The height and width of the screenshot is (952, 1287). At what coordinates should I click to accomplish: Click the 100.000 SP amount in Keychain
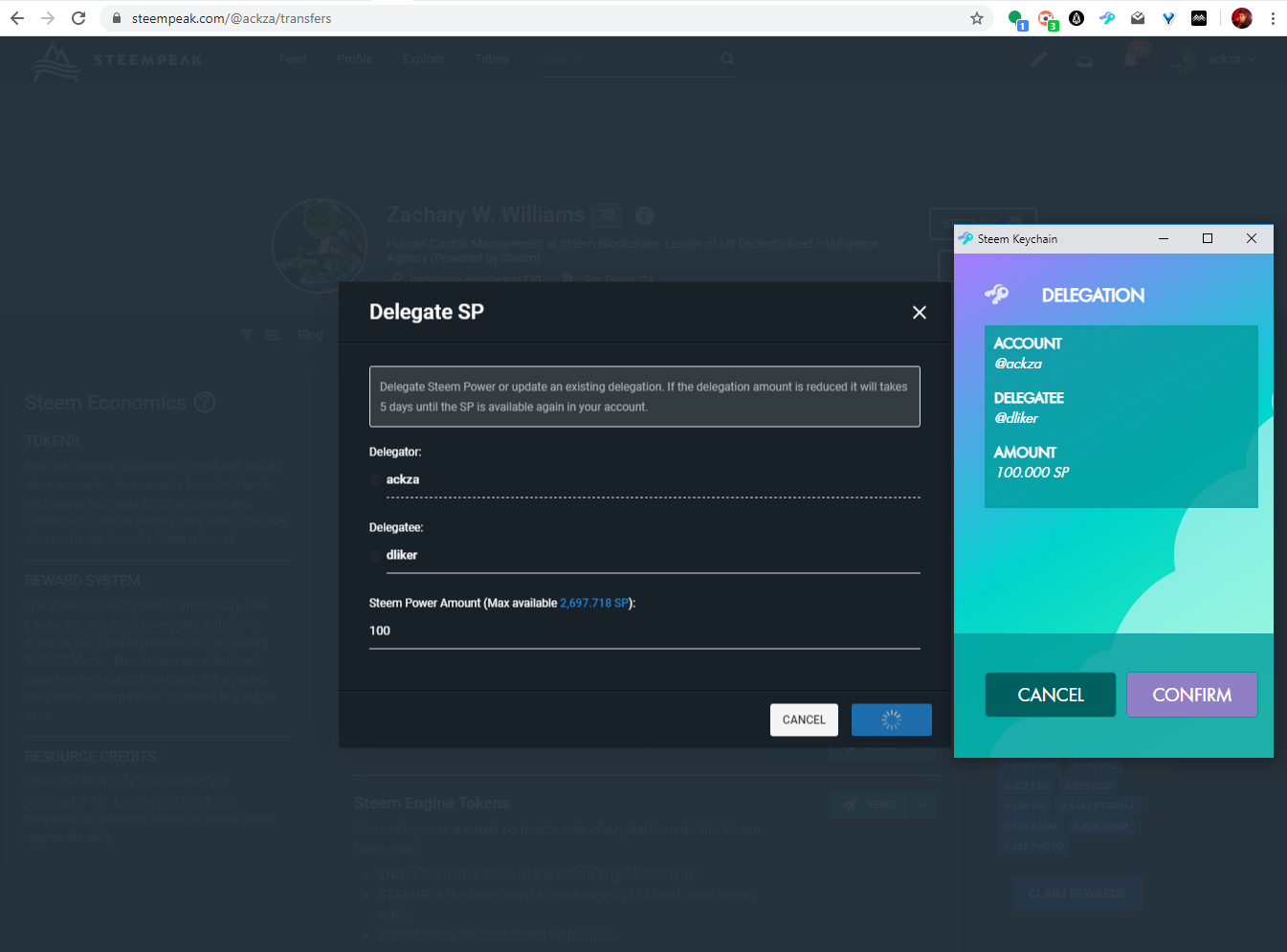click(1032, 473)
